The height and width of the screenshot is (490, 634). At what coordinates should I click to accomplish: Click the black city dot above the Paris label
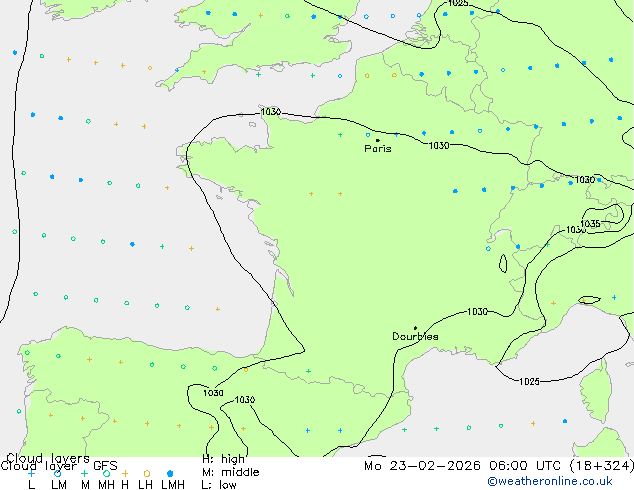click(378, 140)
